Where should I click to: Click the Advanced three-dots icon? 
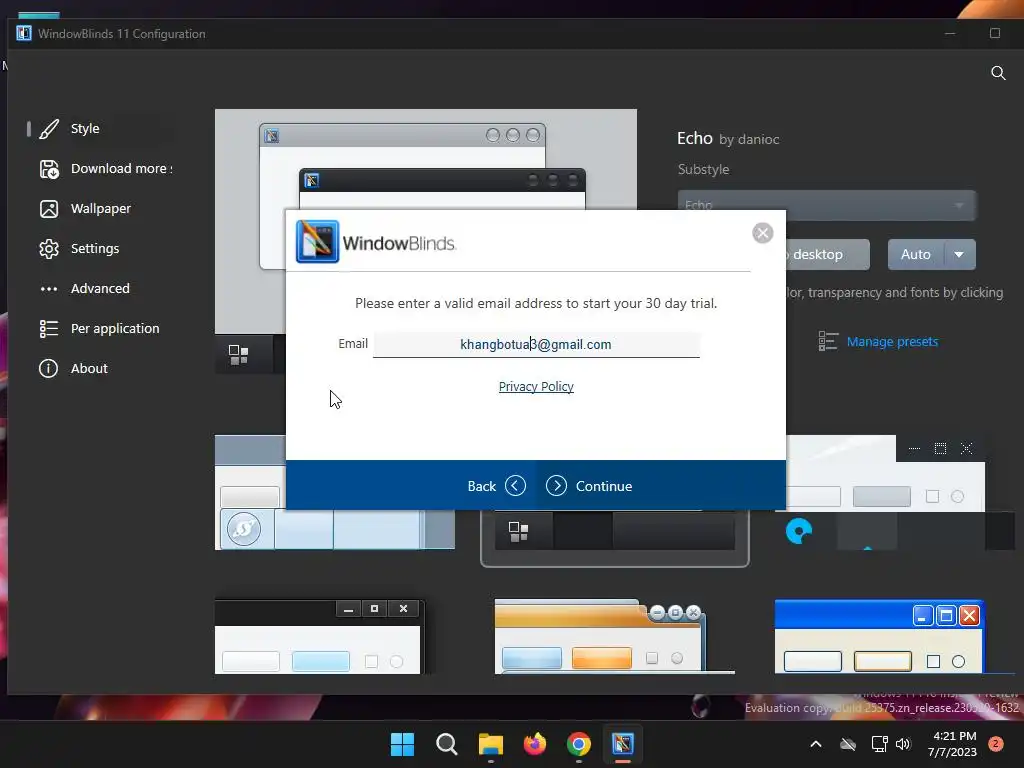pos(49,289)
